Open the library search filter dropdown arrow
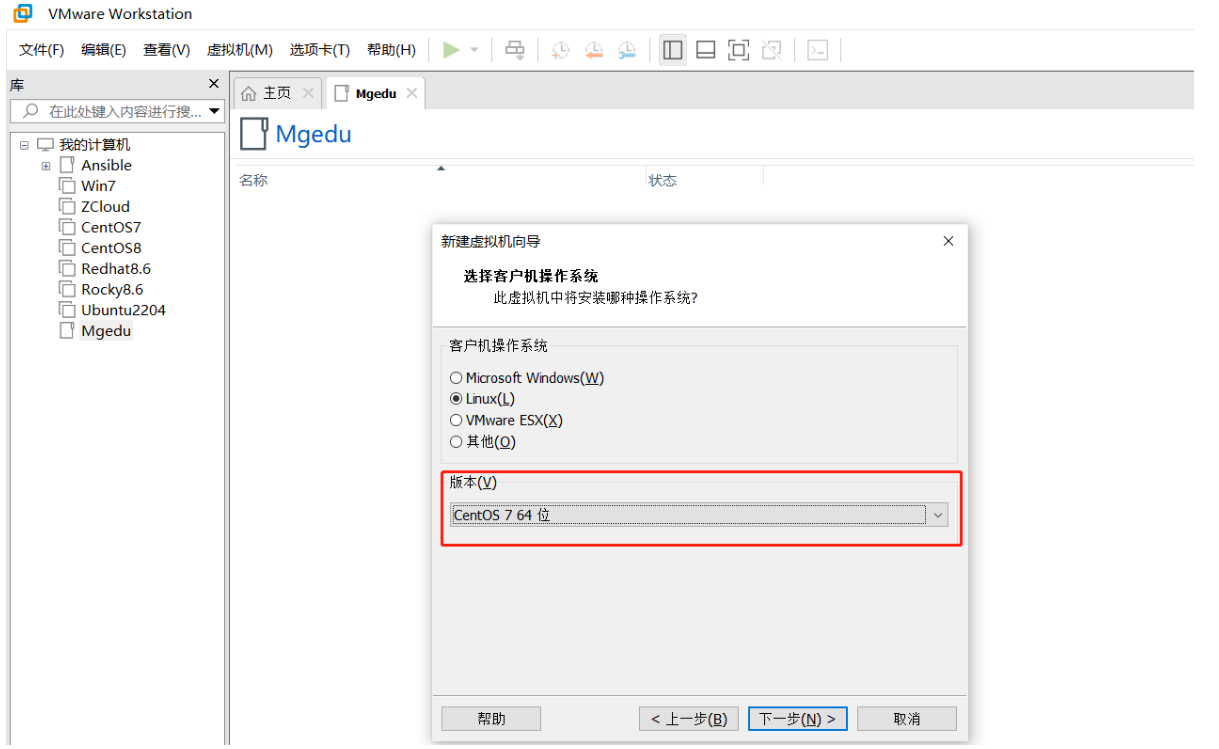Image resolution: width=1219 pixels, height=749 pixels. pos(214,111)
